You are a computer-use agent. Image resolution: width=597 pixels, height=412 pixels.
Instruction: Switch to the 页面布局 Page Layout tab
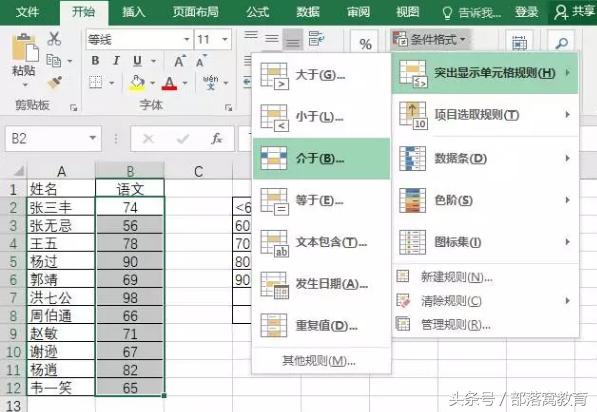tap(196, 12)
